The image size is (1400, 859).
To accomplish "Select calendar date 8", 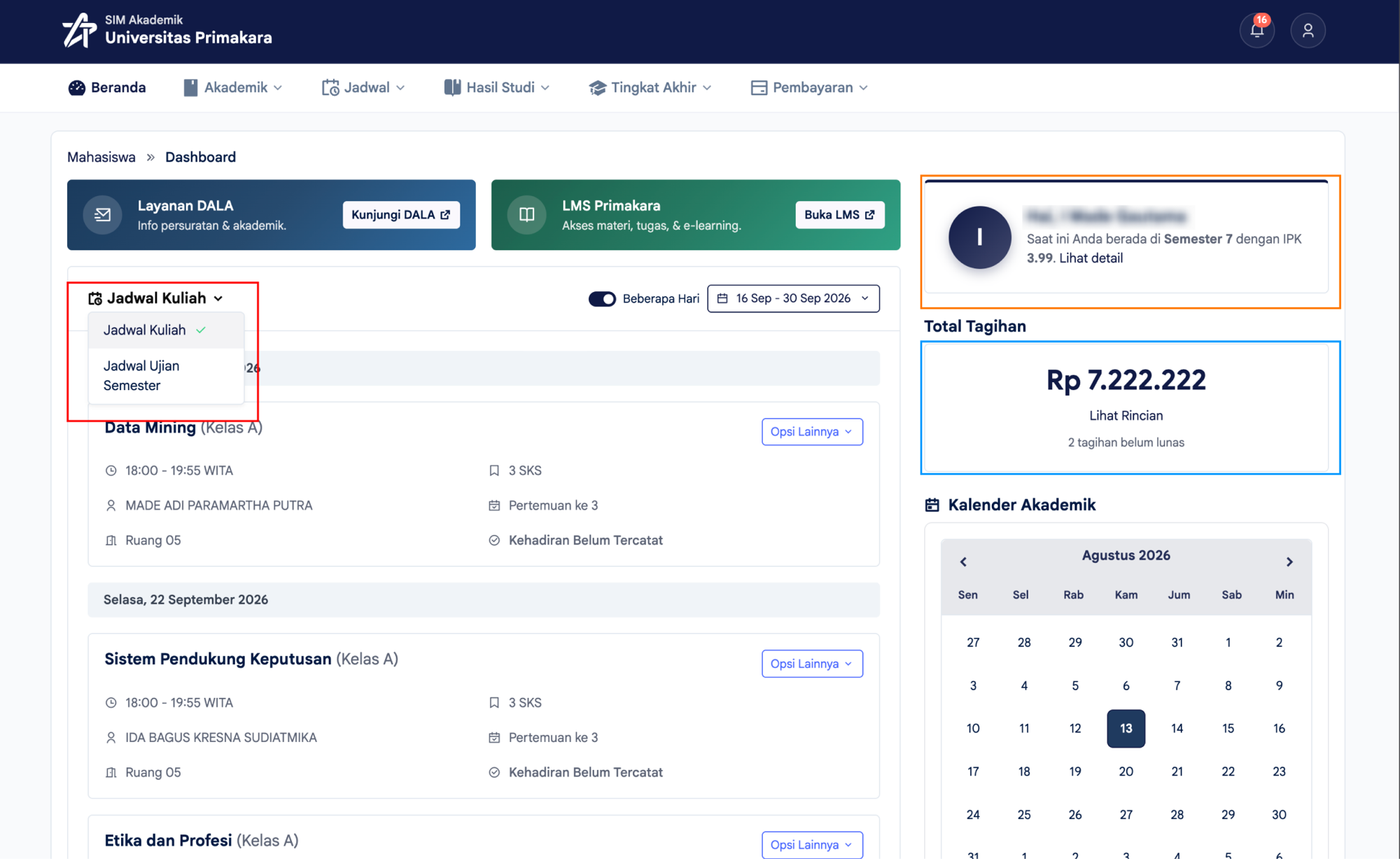I will 1228,685.
